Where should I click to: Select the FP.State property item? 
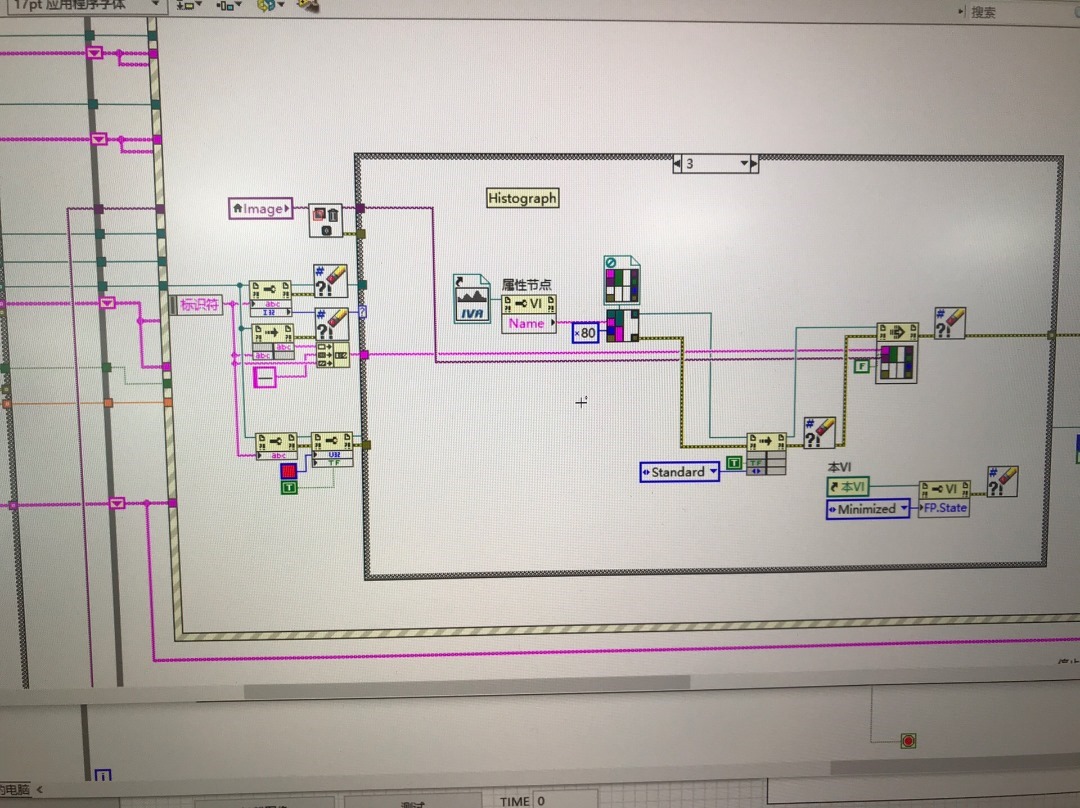pyautogui.click(x=944, y=508)
